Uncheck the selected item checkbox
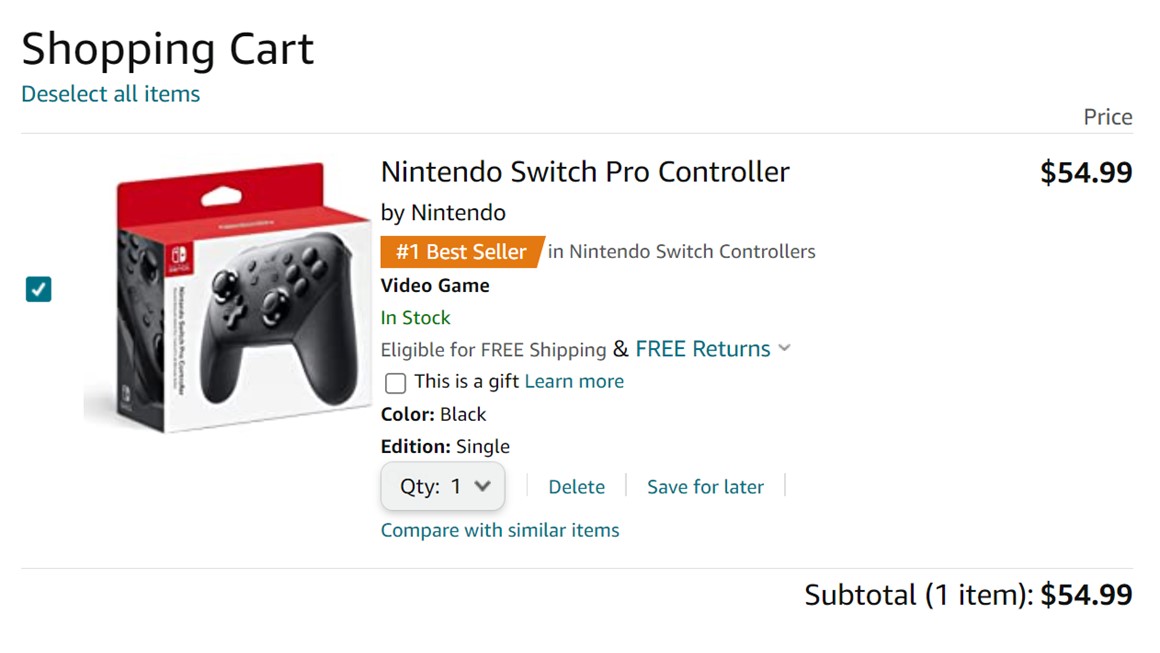 38,290
